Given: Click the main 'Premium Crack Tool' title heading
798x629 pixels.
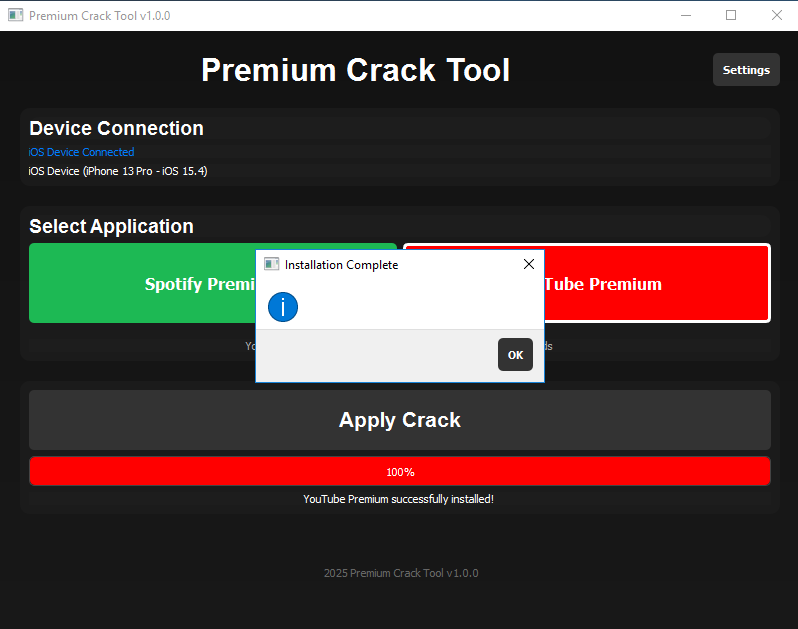Looking at the screenshot, I should [355, 70].
